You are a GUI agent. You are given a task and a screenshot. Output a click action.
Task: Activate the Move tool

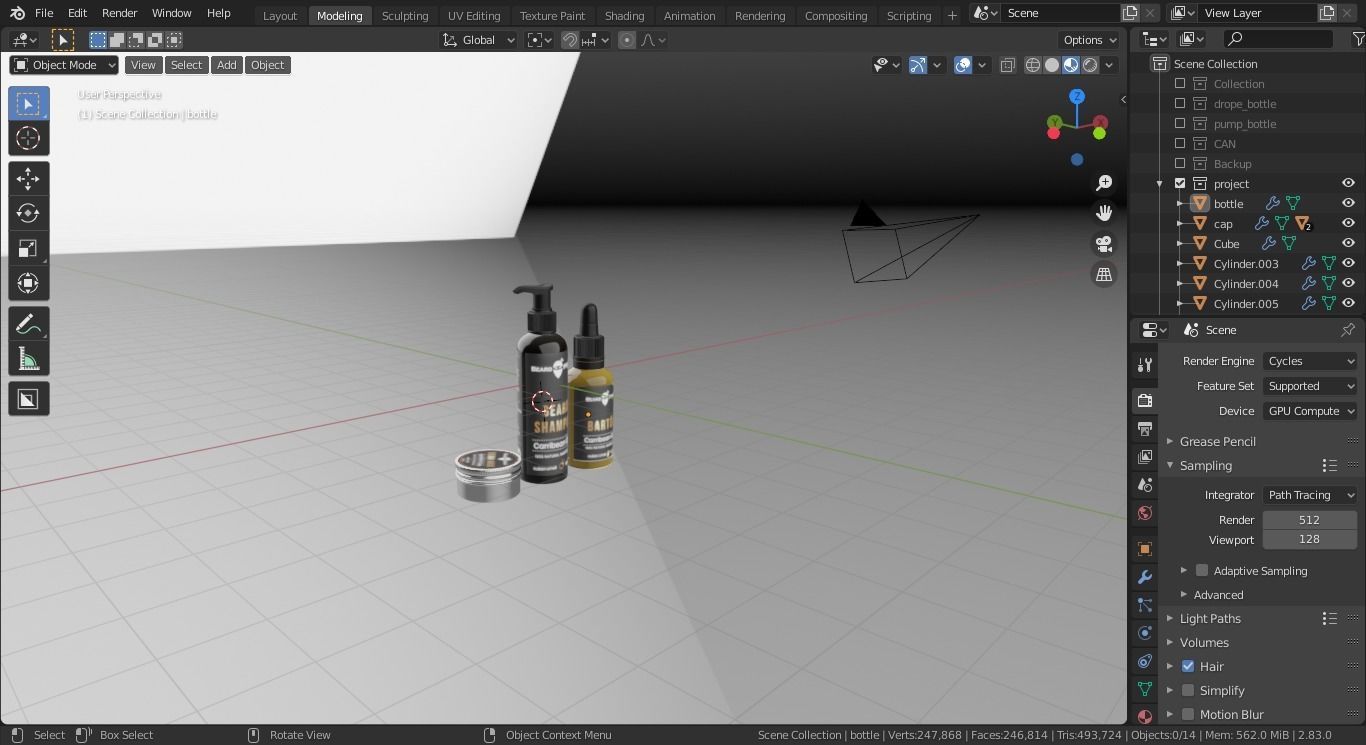(x=28, y=178)
